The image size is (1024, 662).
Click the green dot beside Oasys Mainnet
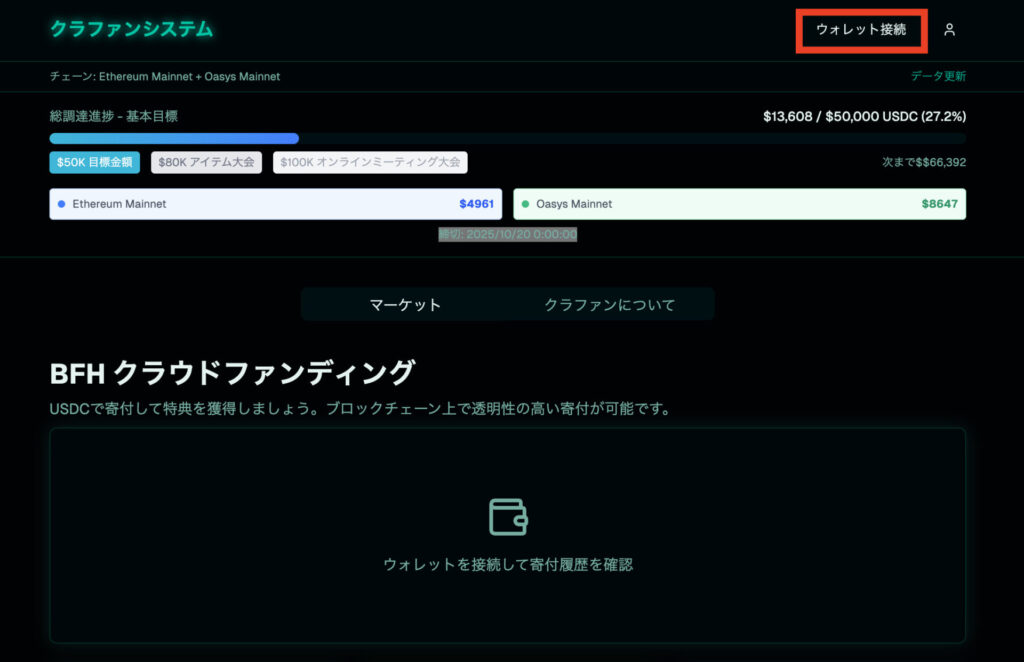[x=526, y=204]
